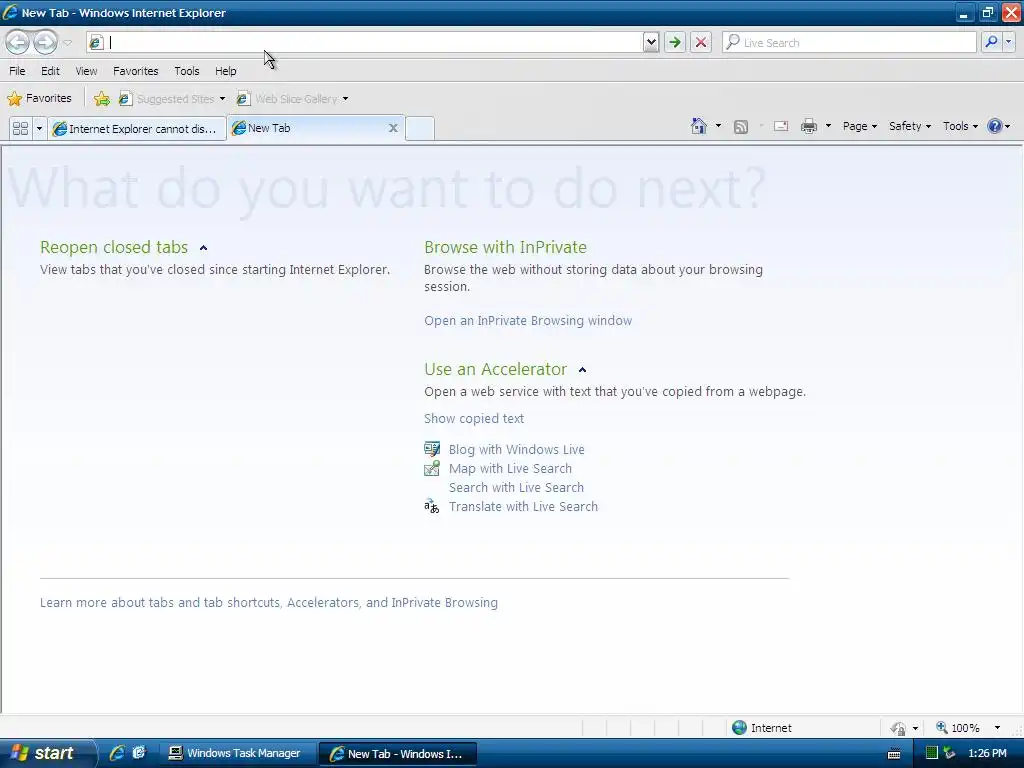1024x768 pixels.
Task: Open the Home button dropdown arrow
Action: click(x=718, y=126)
